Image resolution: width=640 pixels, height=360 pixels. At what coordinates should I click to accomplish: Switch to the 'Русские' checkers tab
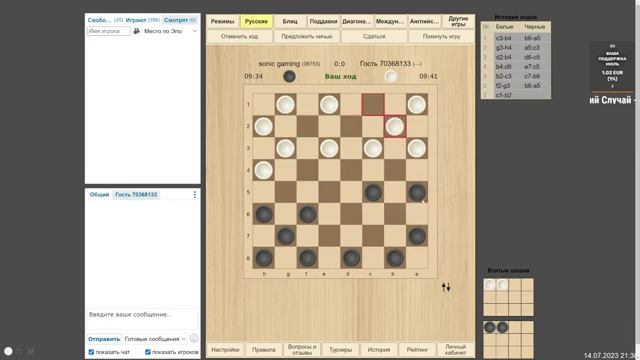click(256, 21)
